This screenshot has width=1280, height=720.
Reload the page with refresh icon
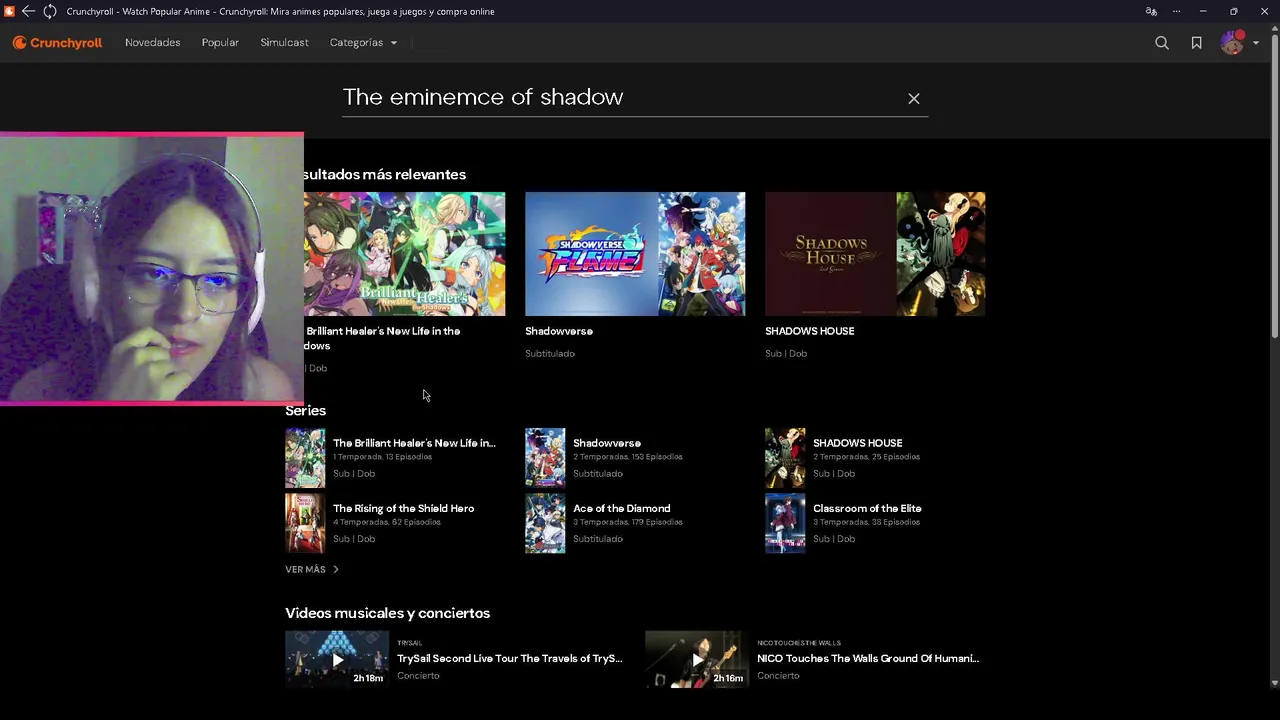click(49, 11)
